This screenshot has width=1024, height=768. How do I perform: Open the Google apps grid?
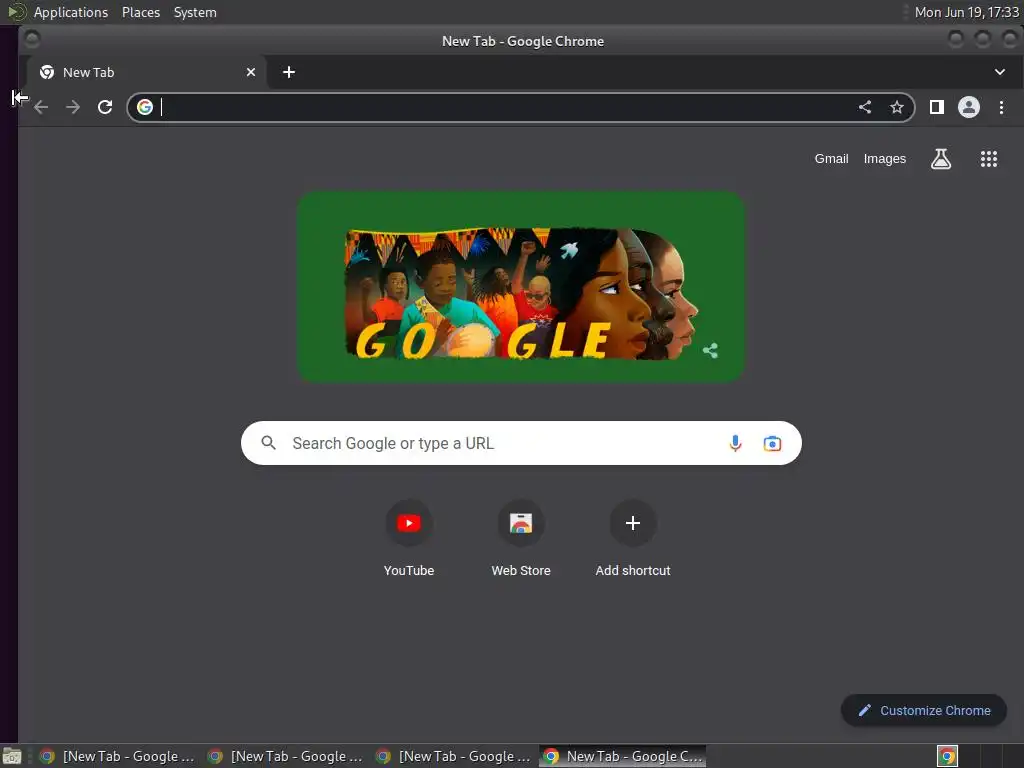(x=989, y=159)
